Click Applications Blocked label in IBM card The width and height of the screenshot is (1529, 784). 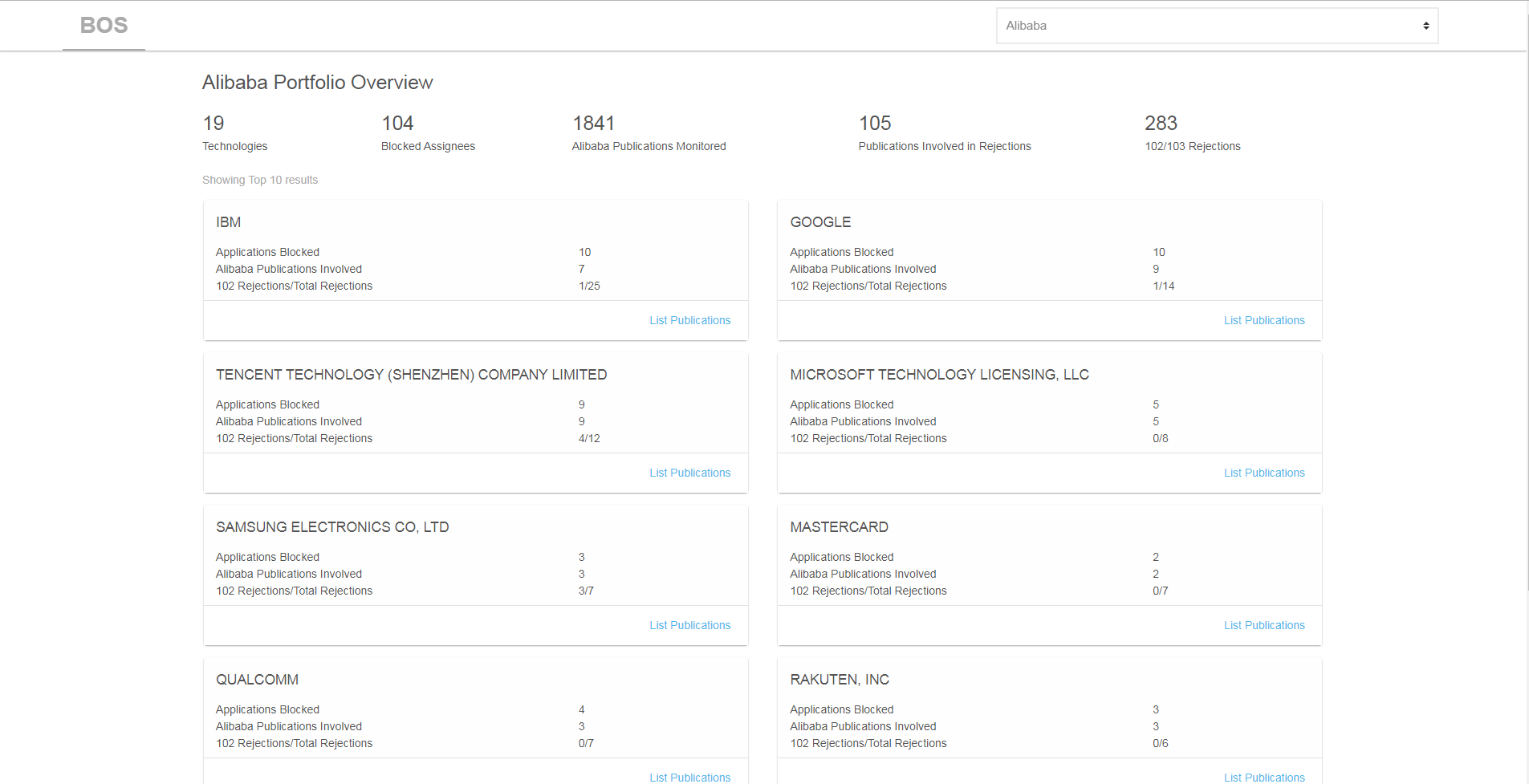click(267, 252)
